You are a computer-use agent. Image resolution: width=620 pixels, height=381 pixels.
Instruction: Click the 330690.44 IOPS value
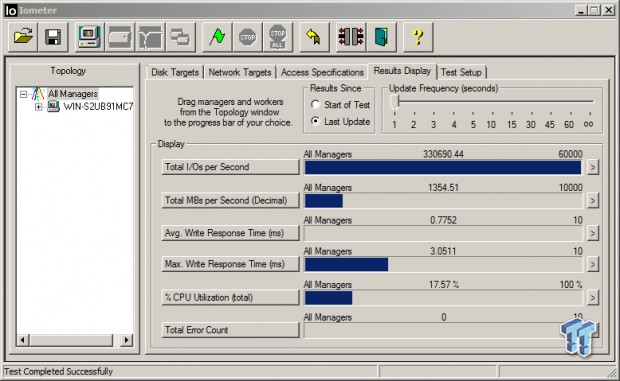[x=443, y=154]
